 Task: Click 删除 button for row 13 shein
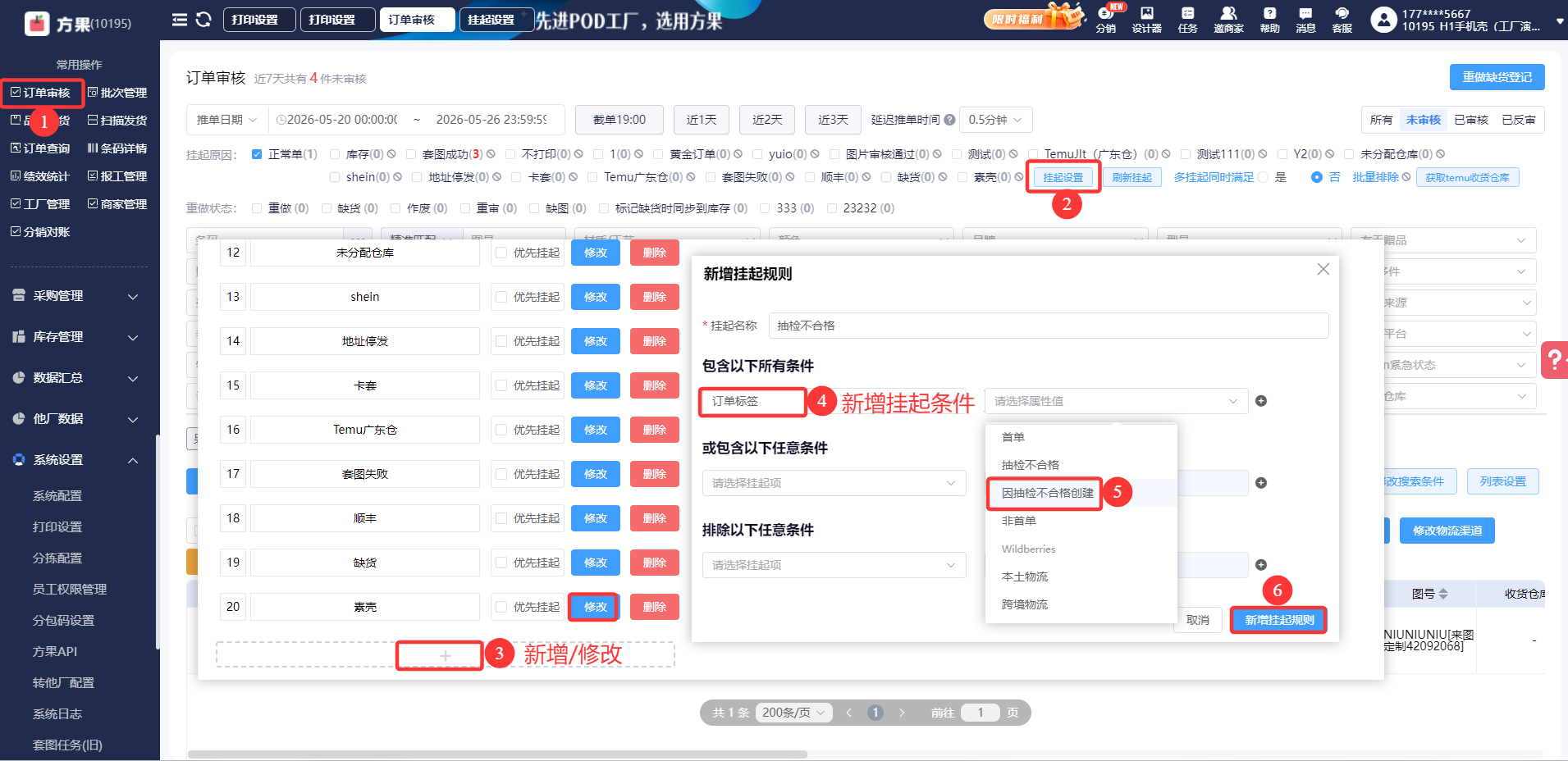654,297
